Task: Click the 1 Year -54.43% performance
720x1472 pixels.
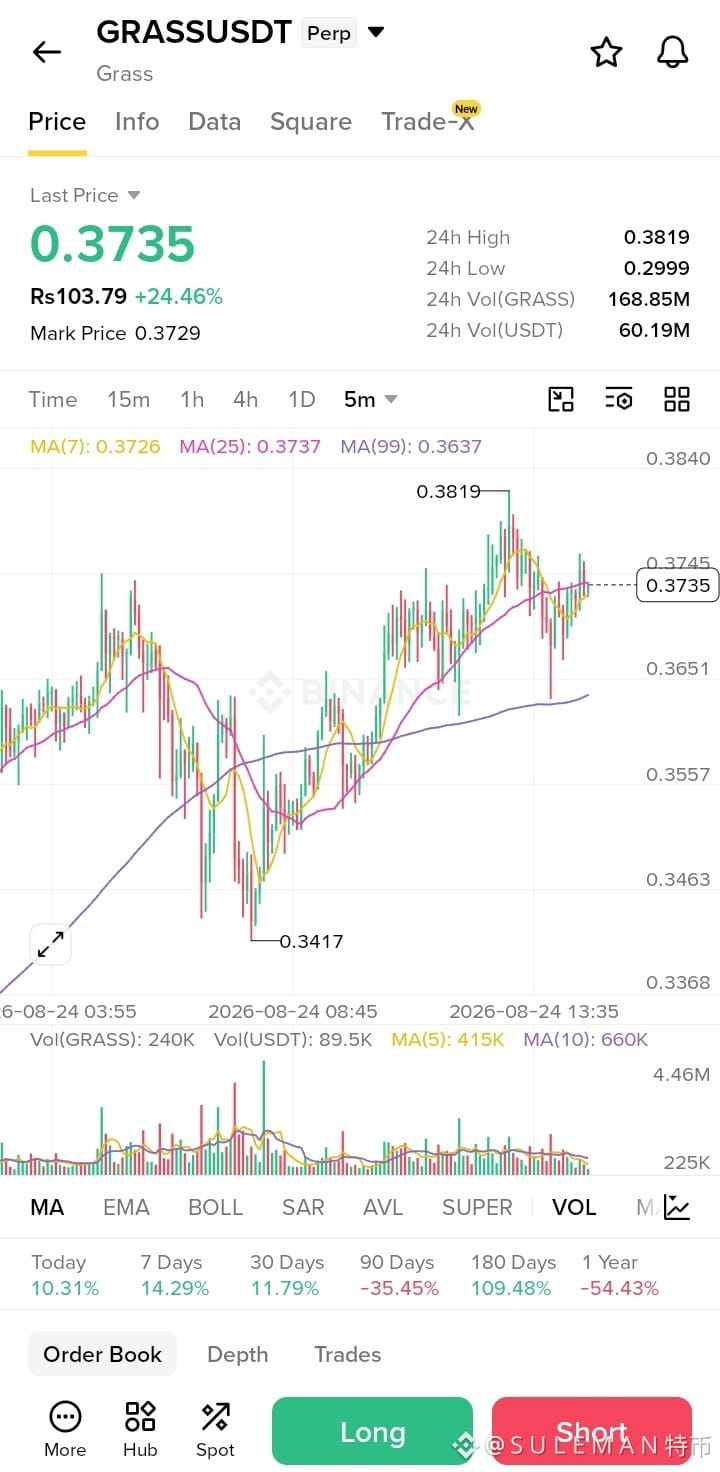Action: point(620,1275)
